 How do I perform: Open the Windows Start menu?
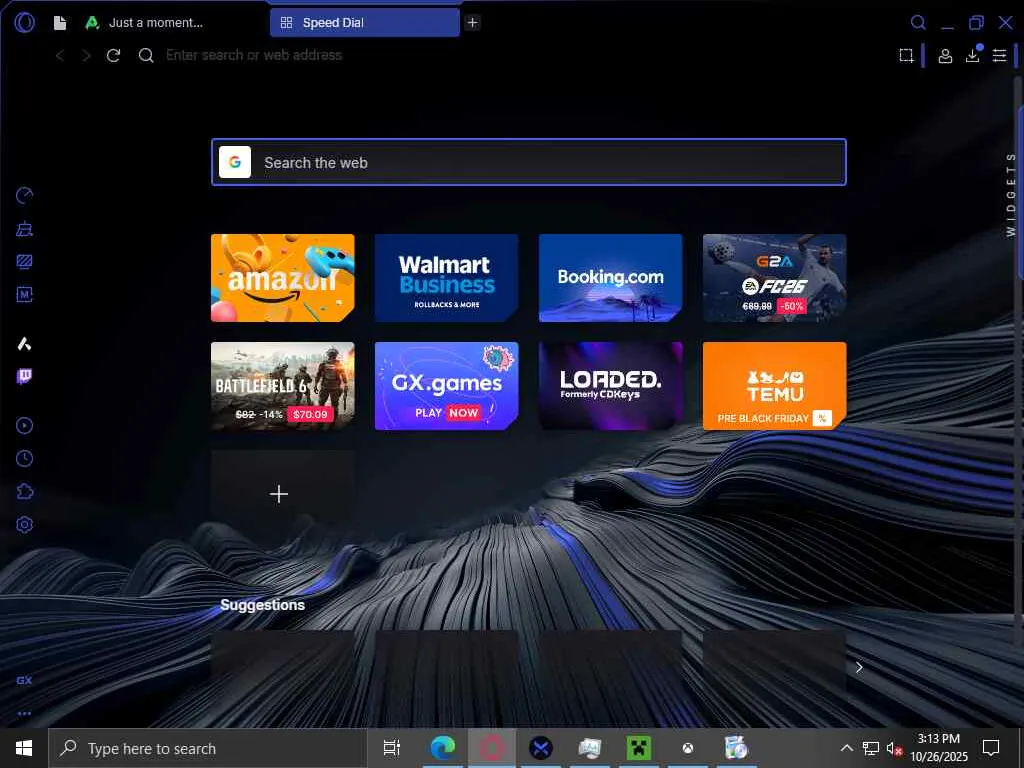click(x=24, y=748)
